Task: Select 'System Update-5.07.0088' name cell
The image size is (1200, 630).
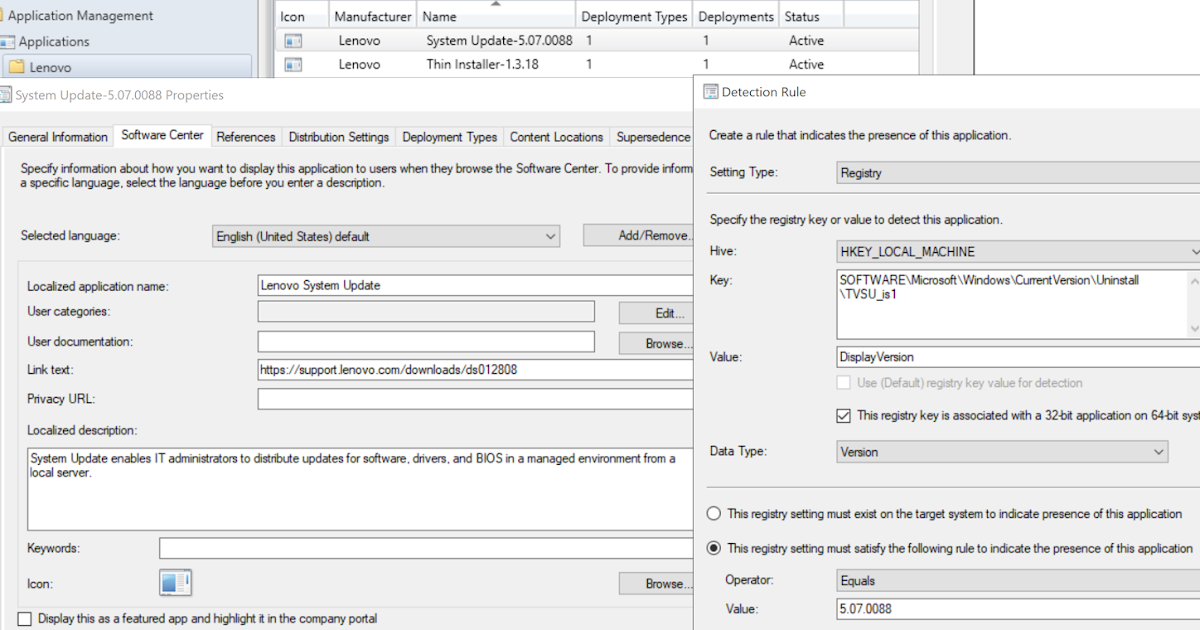Action: tap(499, 41)
